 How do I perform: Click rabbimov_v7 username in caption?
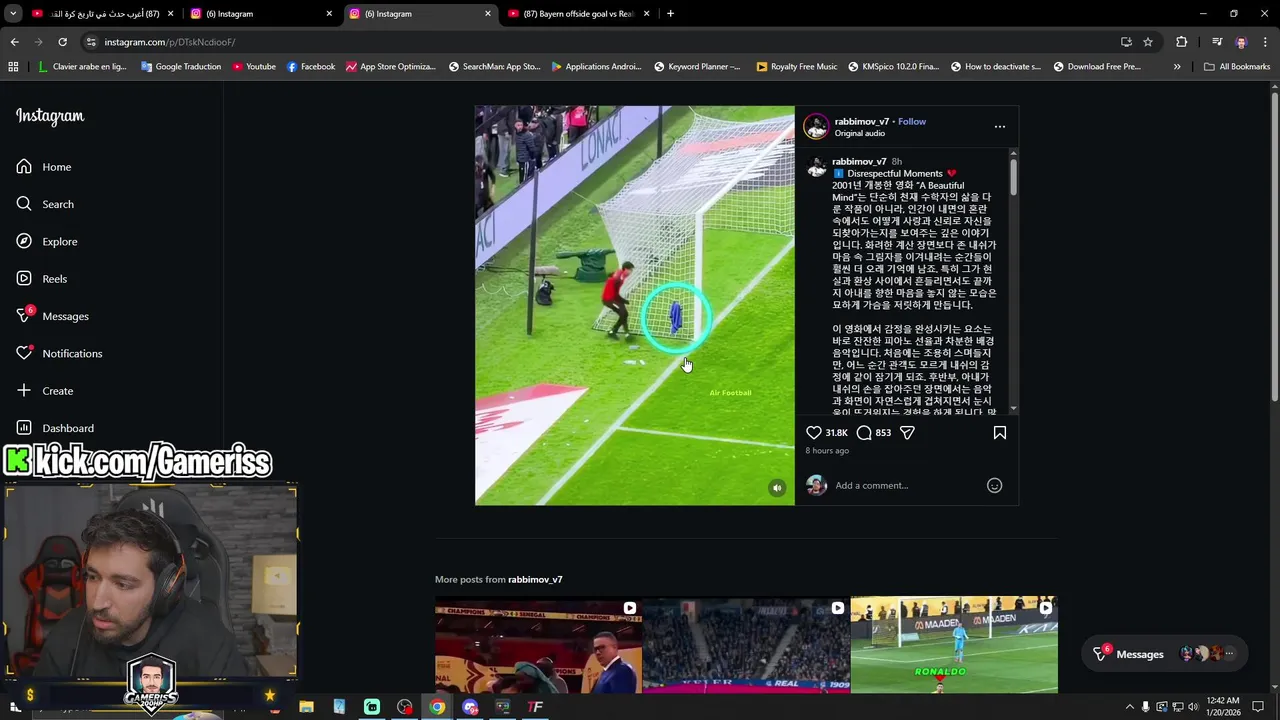[859, 162]
